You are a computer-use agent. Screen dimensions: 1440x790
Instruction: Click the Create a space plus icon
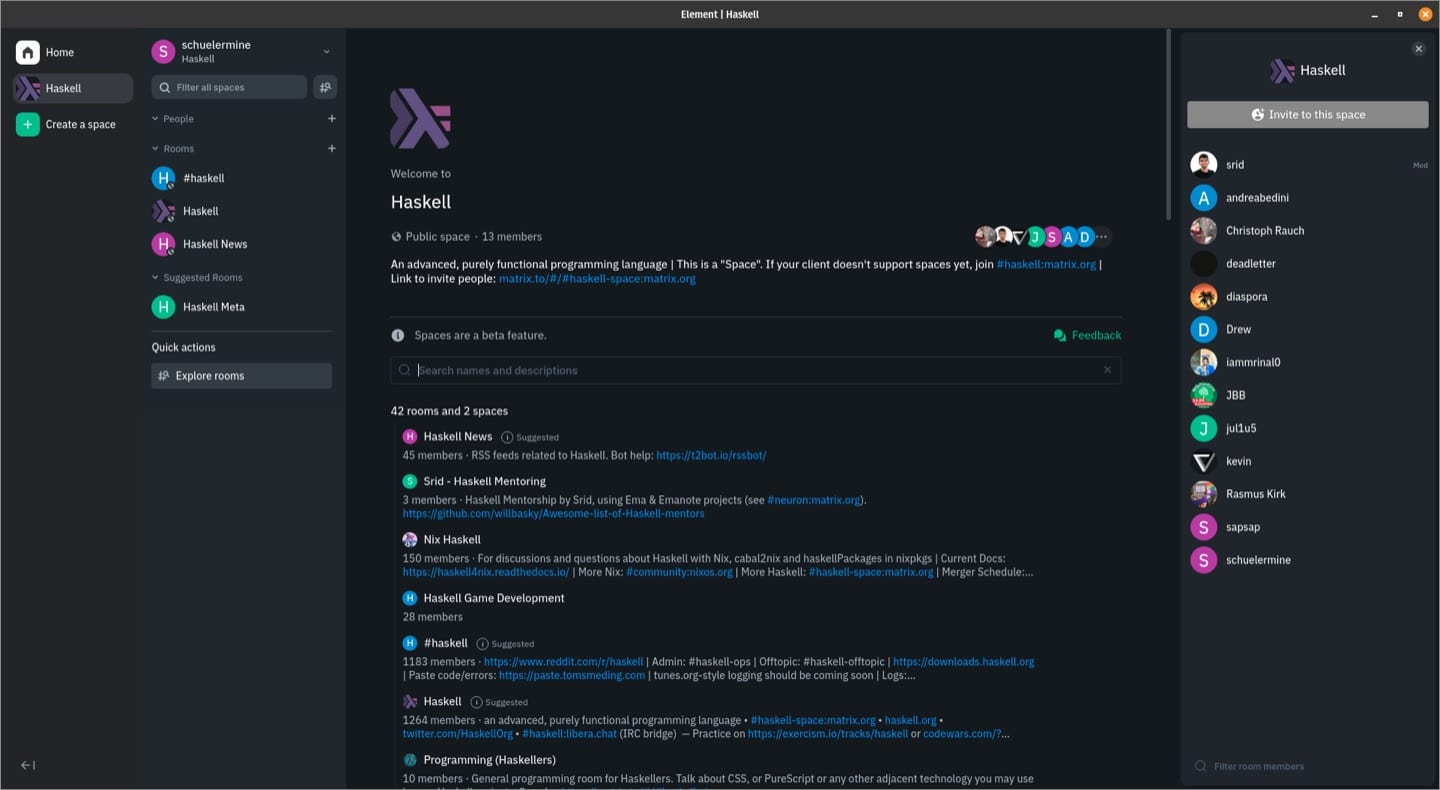click(x=28, y=124)
